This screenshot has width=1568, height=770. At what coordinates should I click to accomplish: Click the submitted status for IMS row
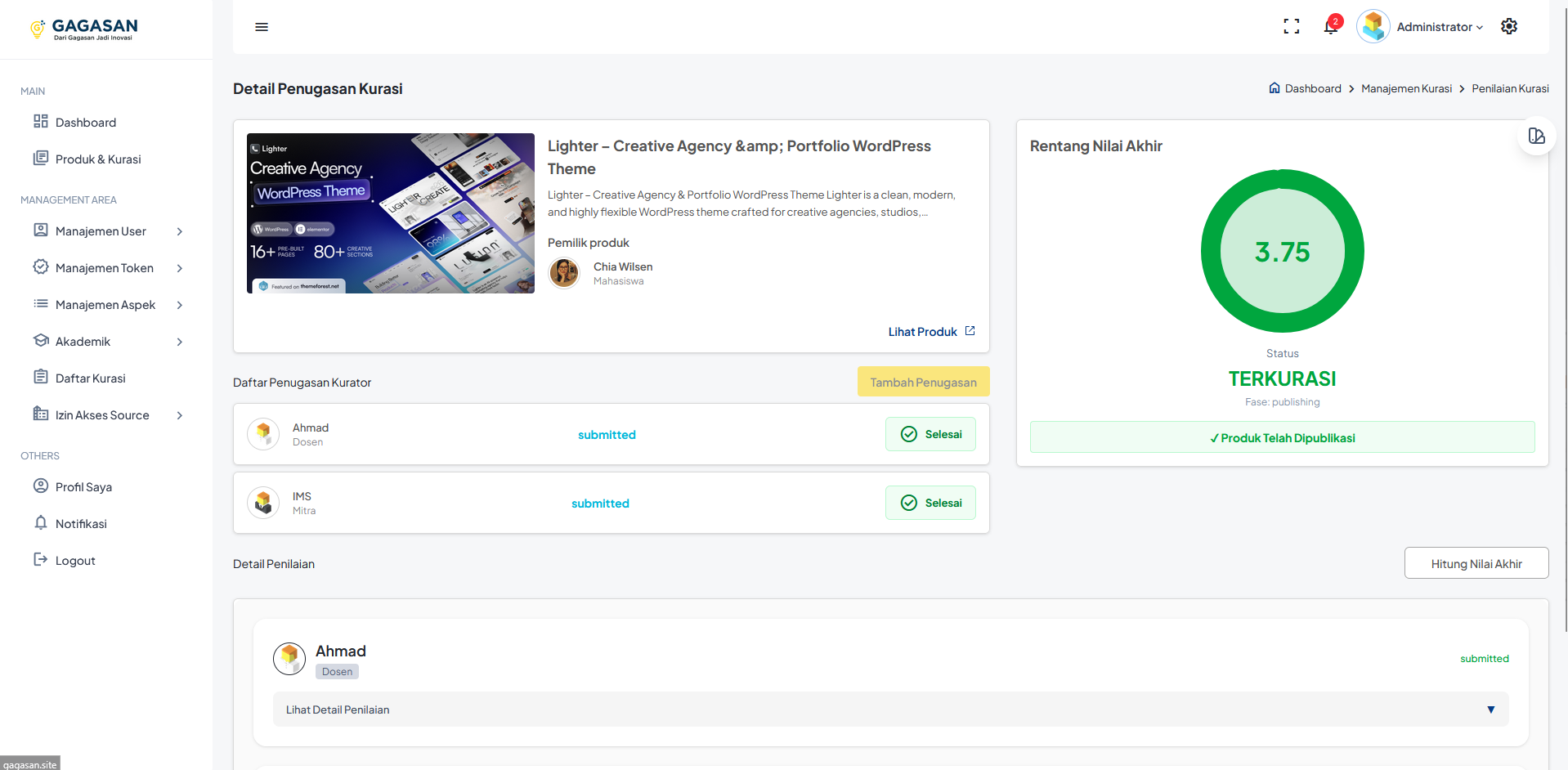pos(600,504)
